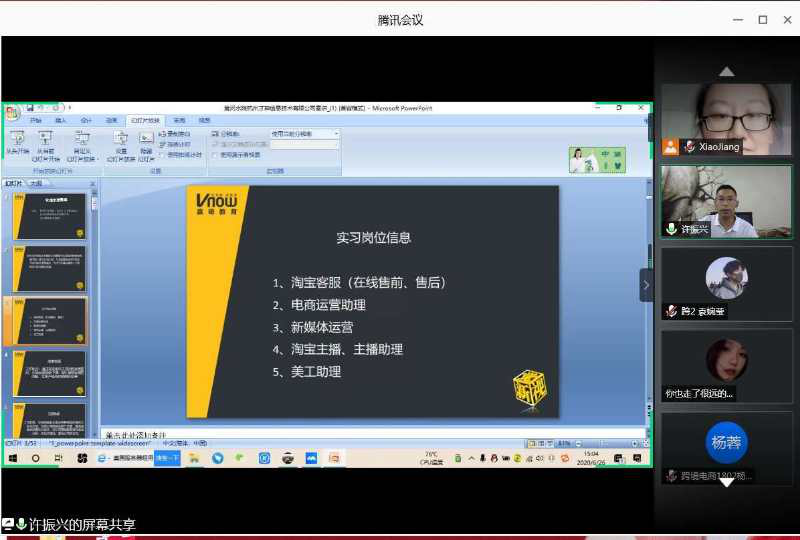Open the resolution dropdown in Monitors group
The height and width of the screenshot is (540, 800).
tap(304, 133)
